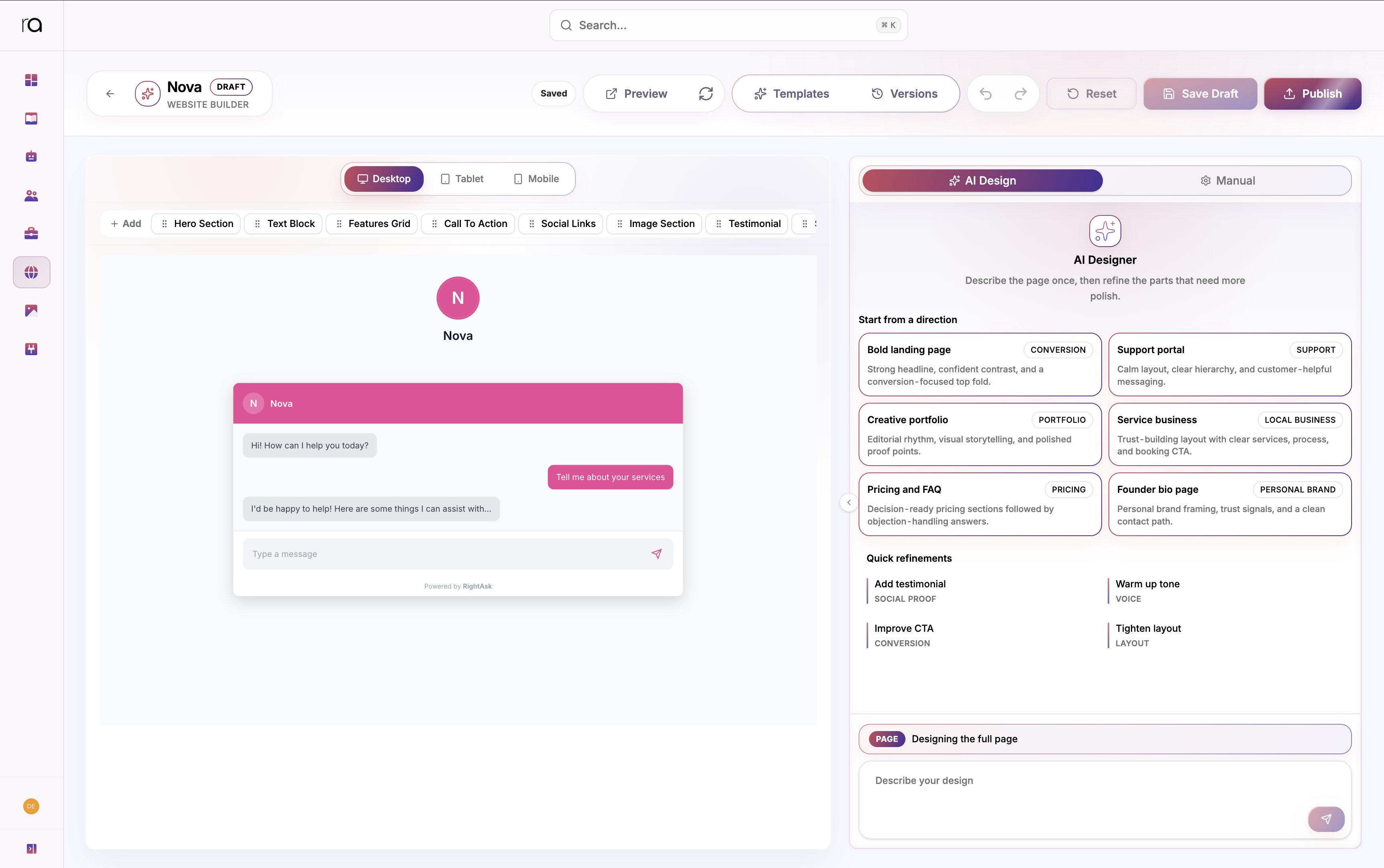Focus the Describe your design box
This screenshot has height=868, width=1384.
[x=1104, y=800]
